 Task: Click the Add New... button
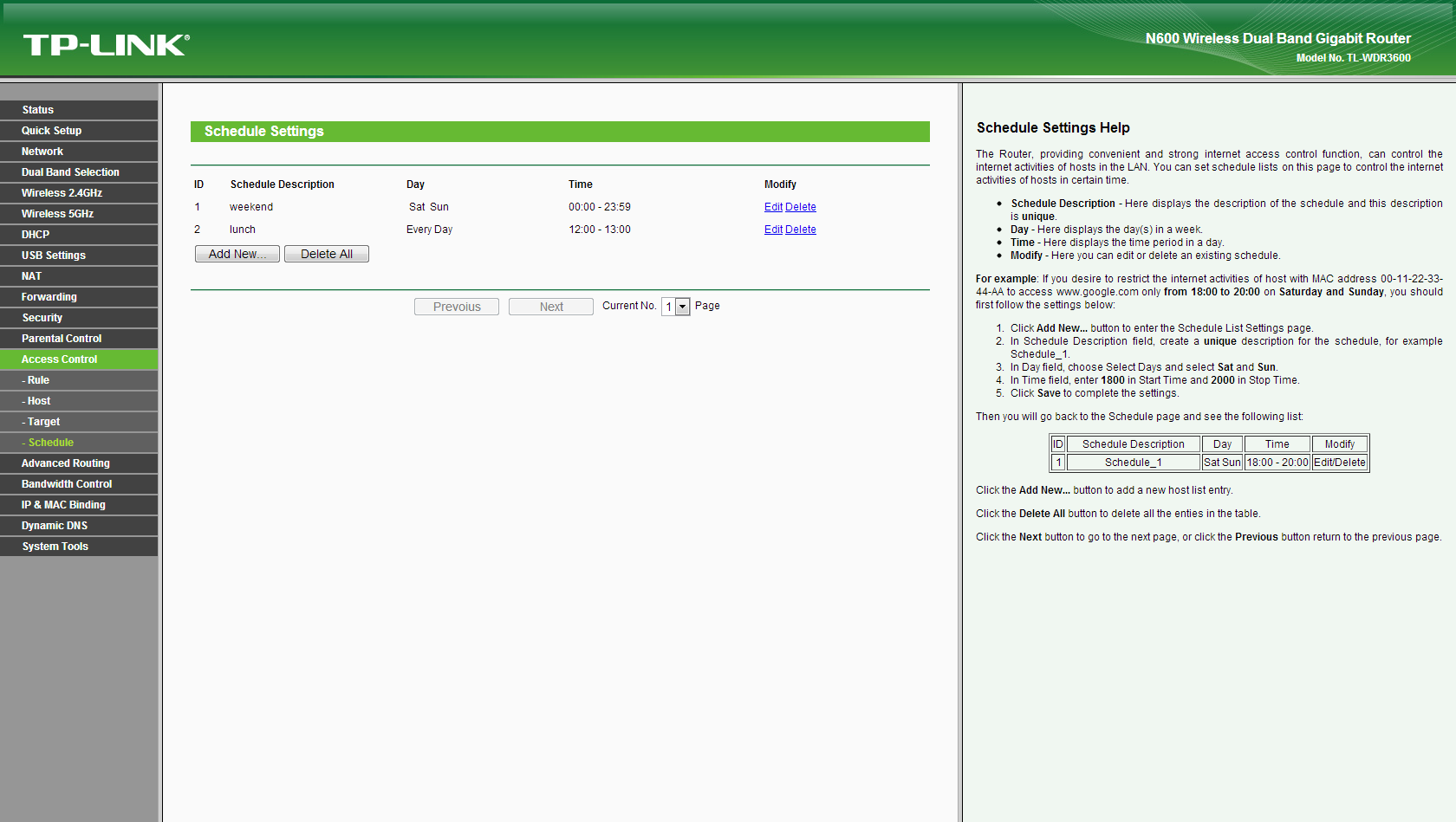237,254
